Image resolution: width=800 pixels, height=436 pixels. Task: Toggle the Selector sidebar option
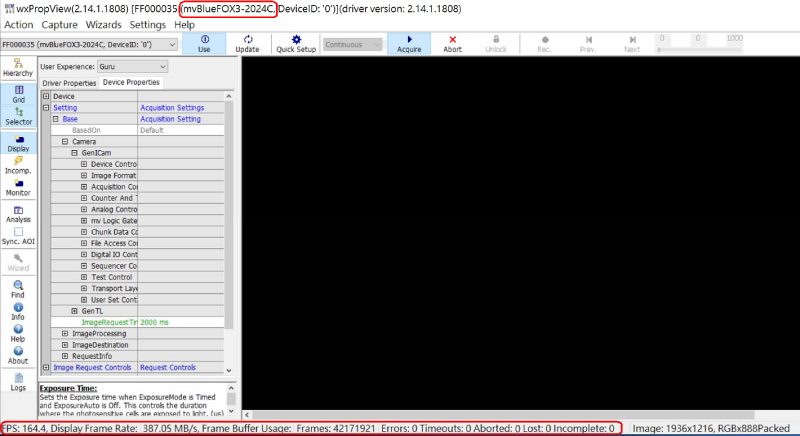[x=18, y=116]
